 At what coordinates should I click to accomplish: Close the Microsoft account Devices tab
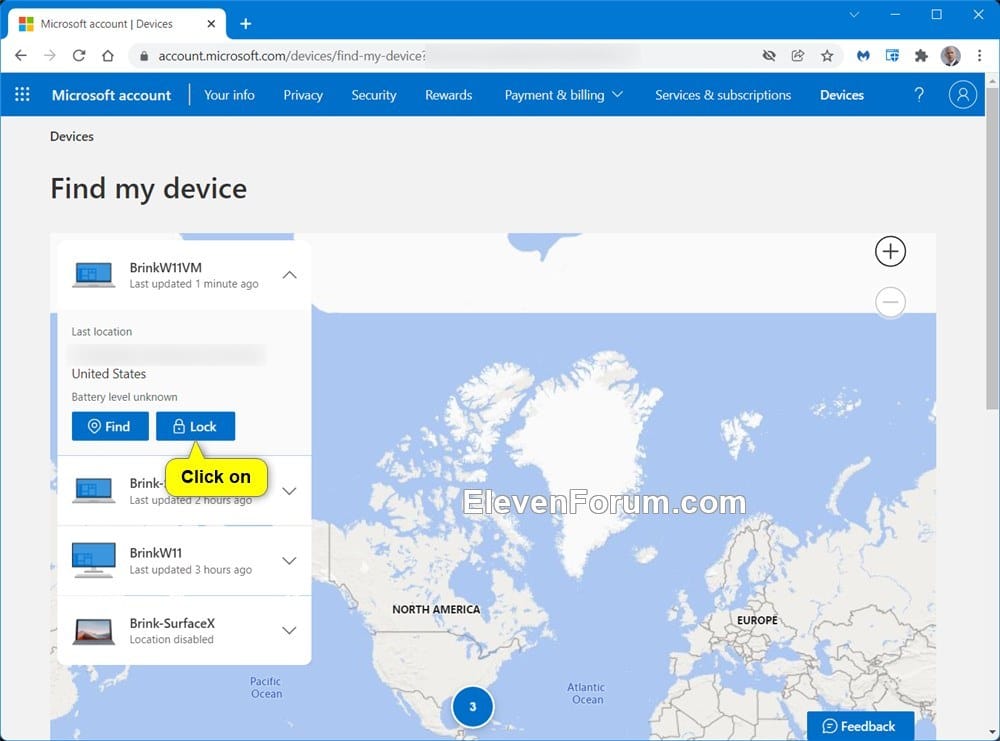pos(211,24)
